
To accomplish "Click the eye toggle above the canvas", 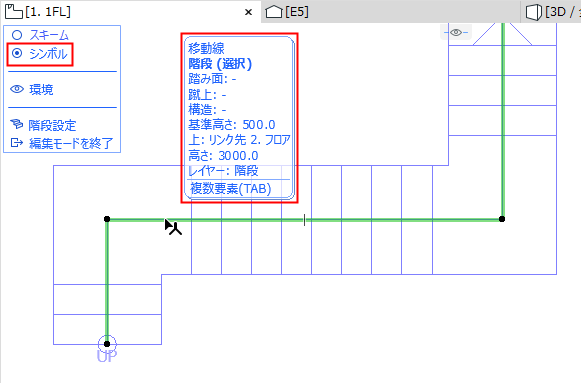I will tap(456, 33).
